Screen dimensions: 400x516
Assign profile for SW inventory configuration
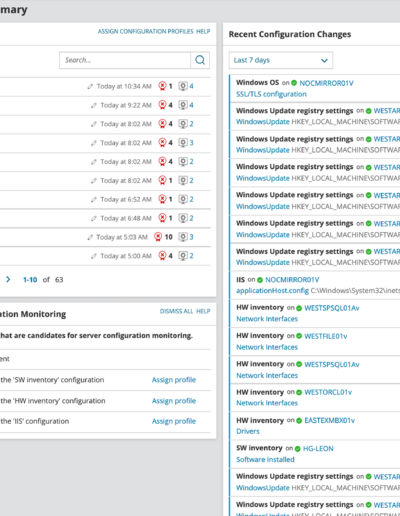174,380
